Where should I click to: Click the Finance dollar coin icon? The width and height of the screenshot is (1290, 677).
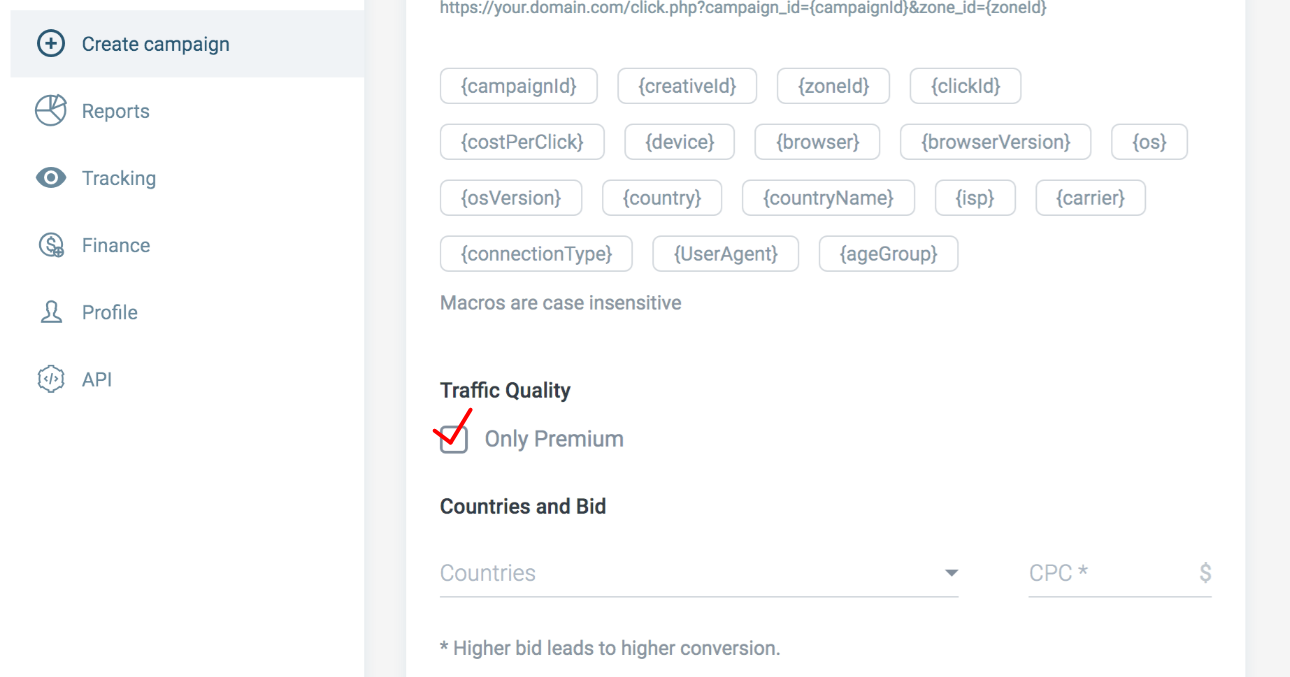pos(50,245)
